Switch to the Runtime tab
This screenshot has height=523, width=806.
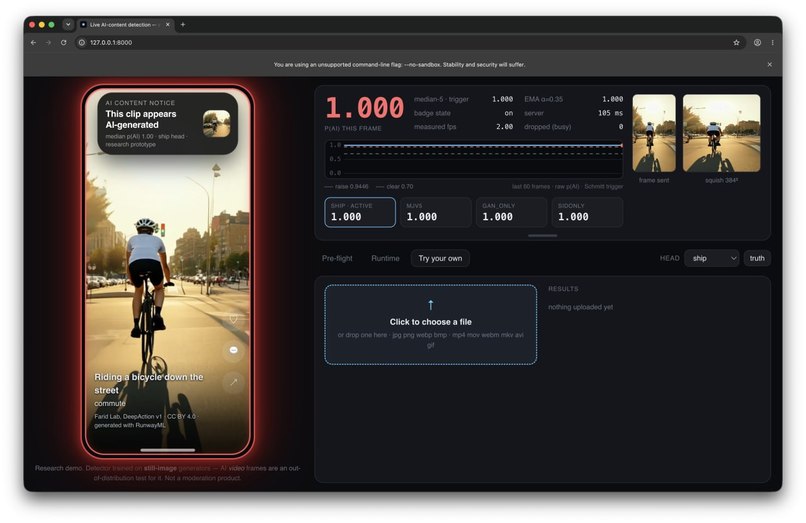(x=385, y=258)
